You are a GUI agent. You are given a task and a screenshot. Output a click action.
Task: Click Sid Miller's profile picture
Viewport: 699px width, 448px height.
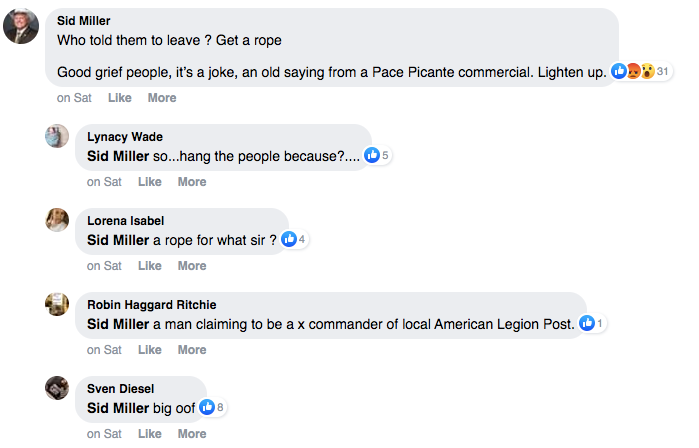coord(21,26)
